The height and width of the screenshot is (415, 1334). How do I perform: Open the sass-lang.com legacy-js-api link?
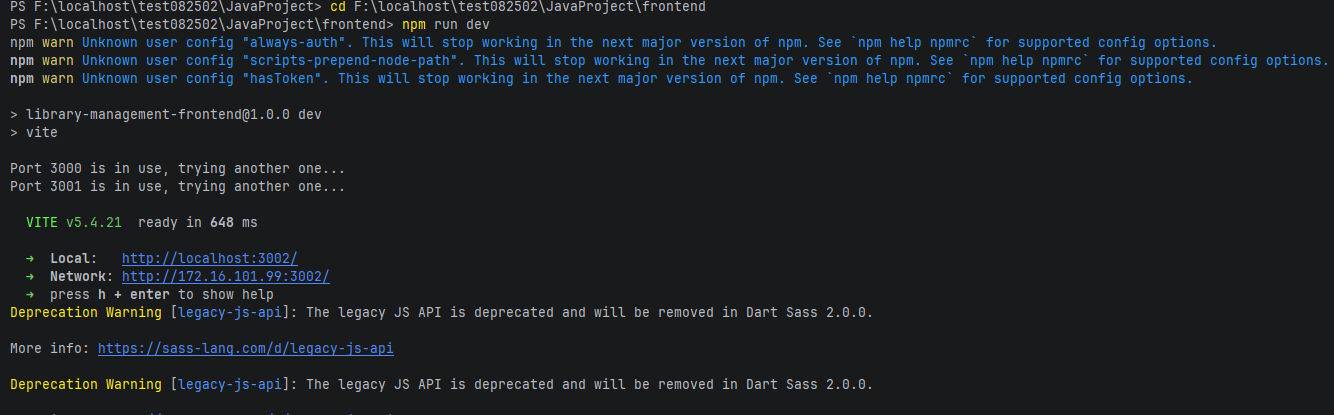[x=246, y=348]
